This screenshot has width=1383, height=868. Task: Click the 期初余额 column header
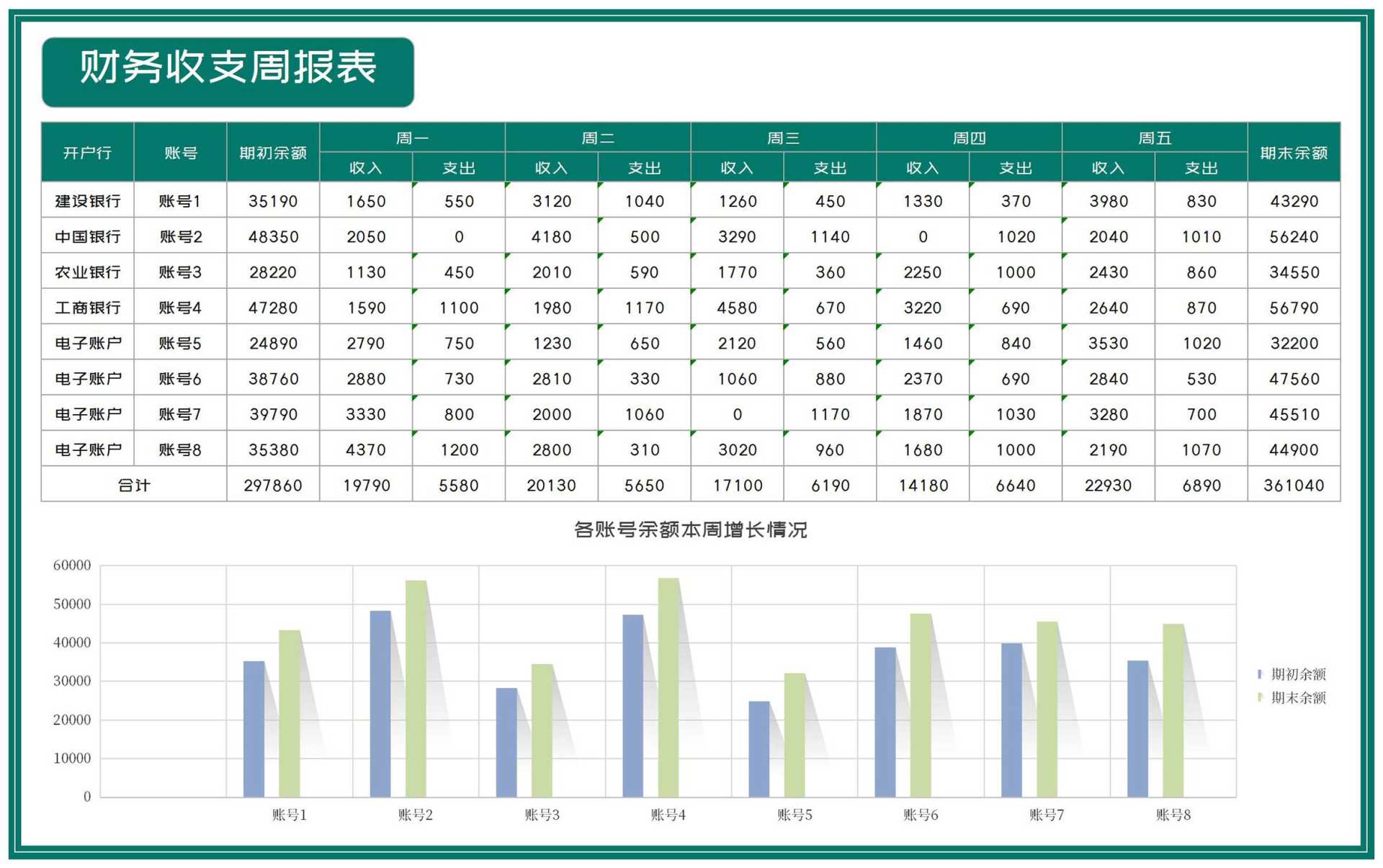coord(272,153)
